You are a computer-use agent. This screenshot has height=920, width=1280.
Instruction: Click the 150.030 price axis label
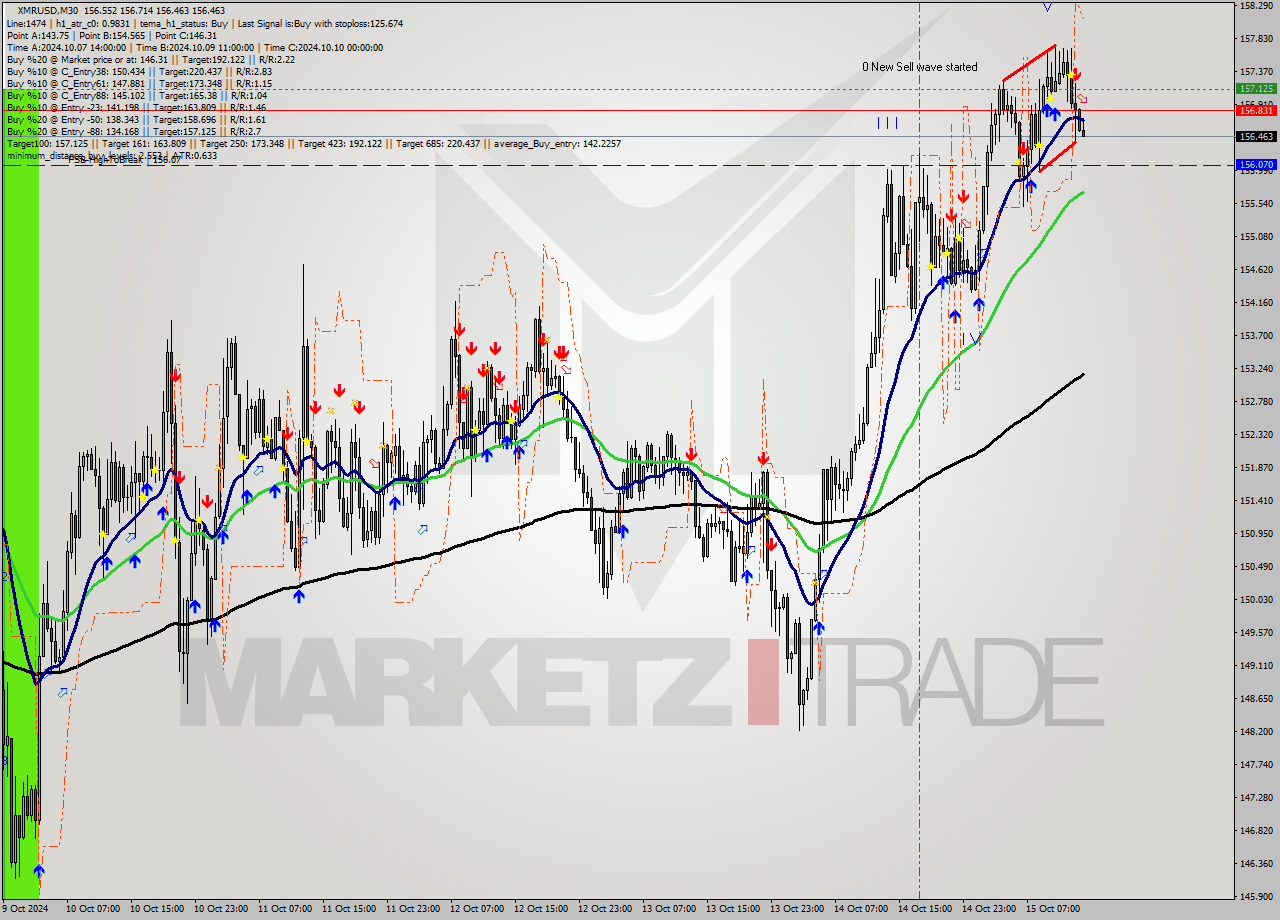tap(1255, 599)
